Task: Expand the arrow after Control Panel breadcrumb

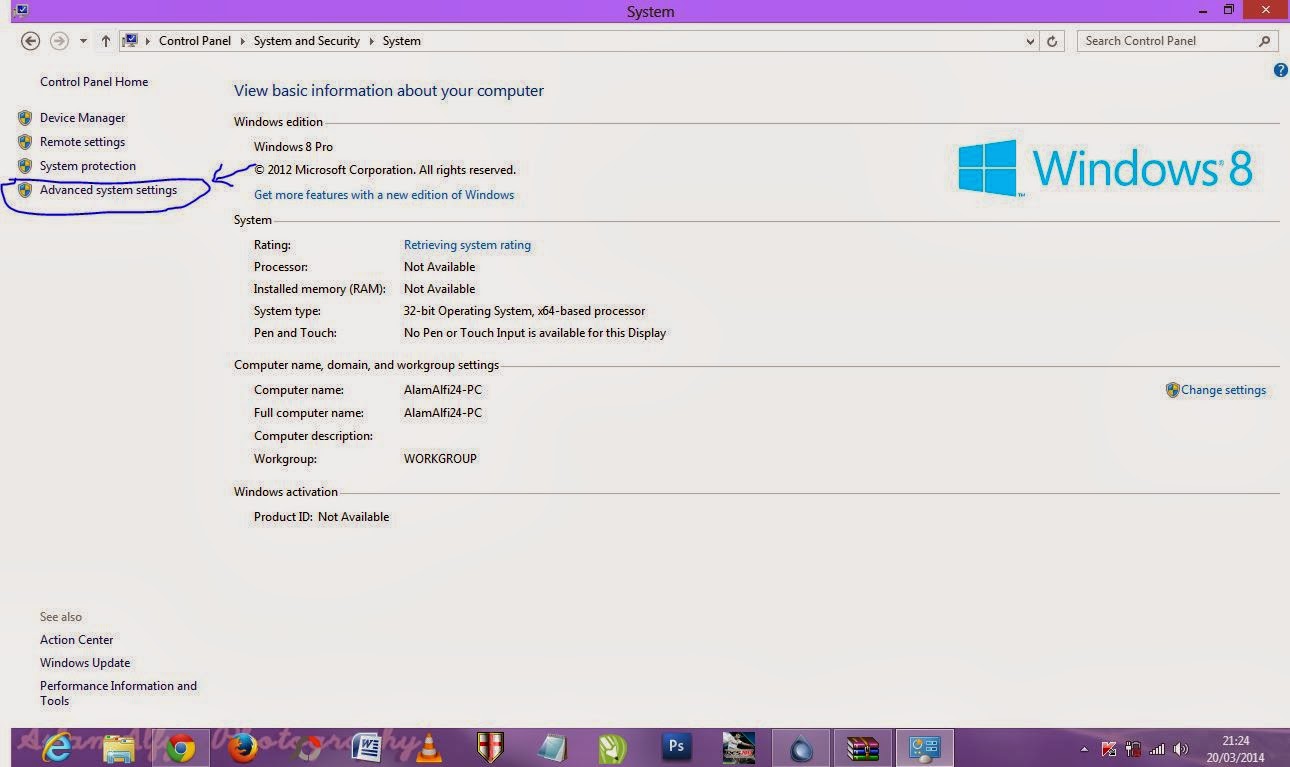Action: (243, 41)
